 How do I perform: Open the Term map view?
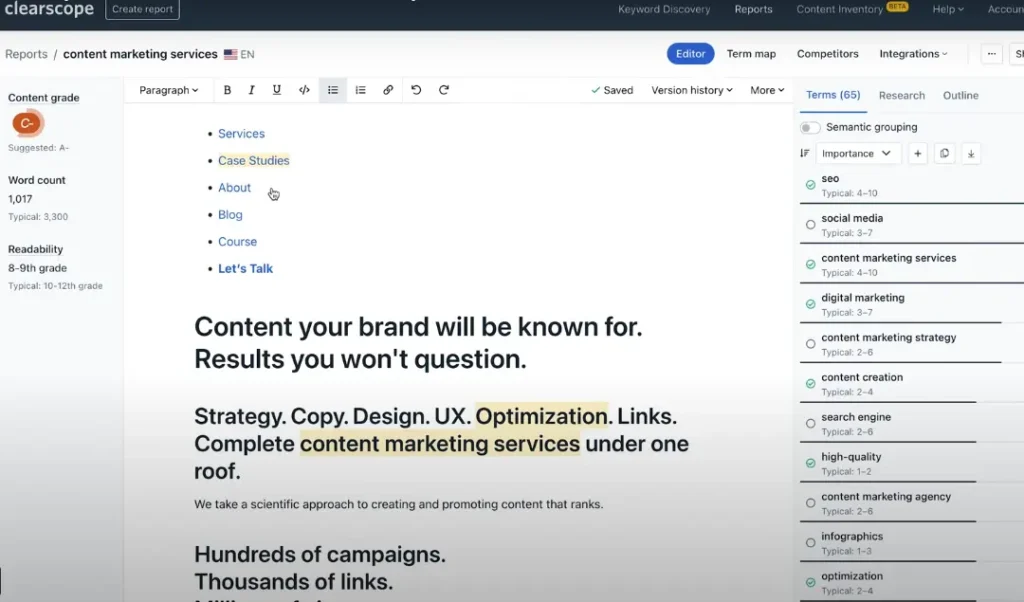point(751,54)
